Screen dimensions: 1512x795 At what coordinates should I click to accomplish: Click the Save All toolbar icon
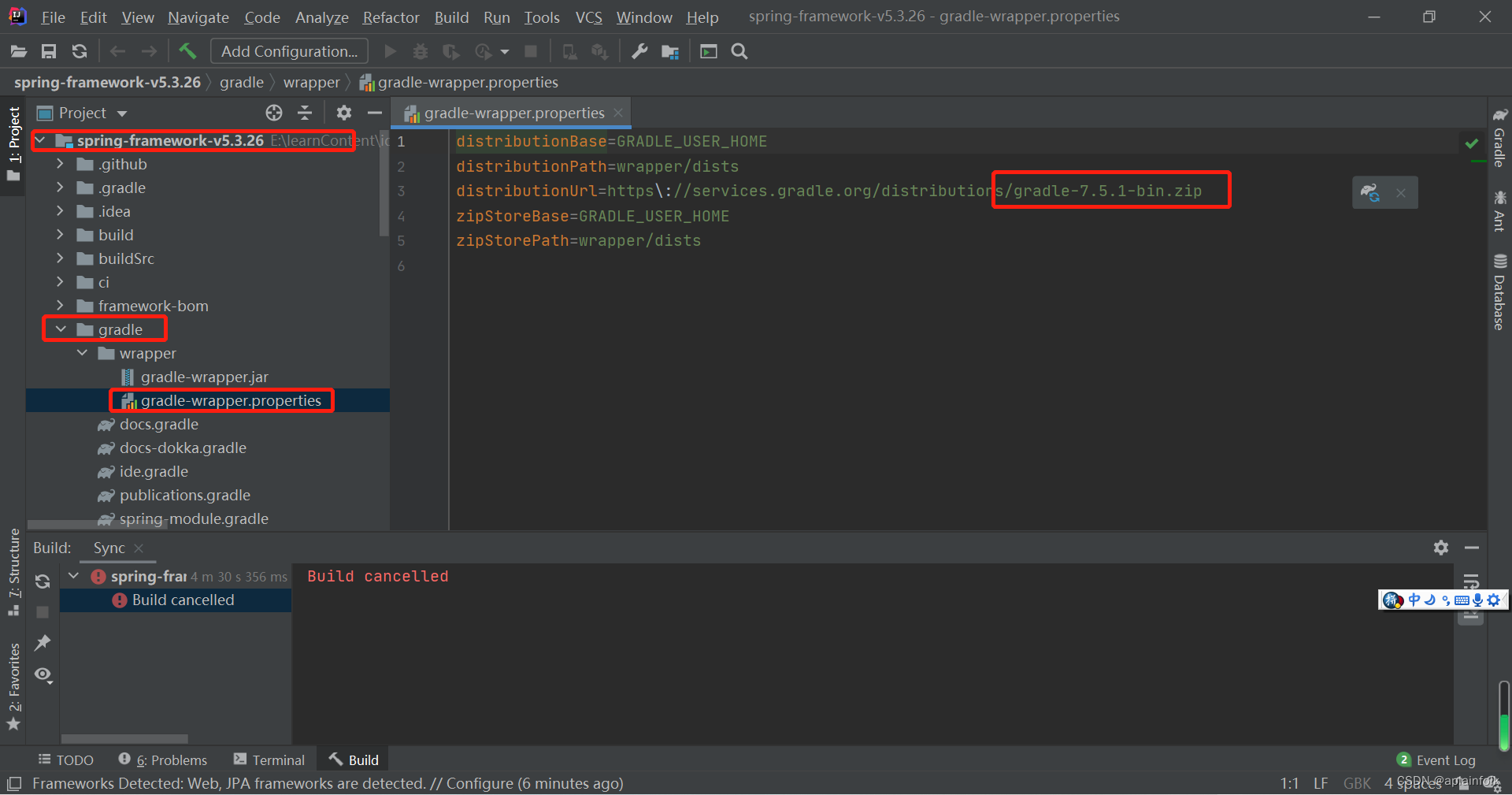(49, 52)
